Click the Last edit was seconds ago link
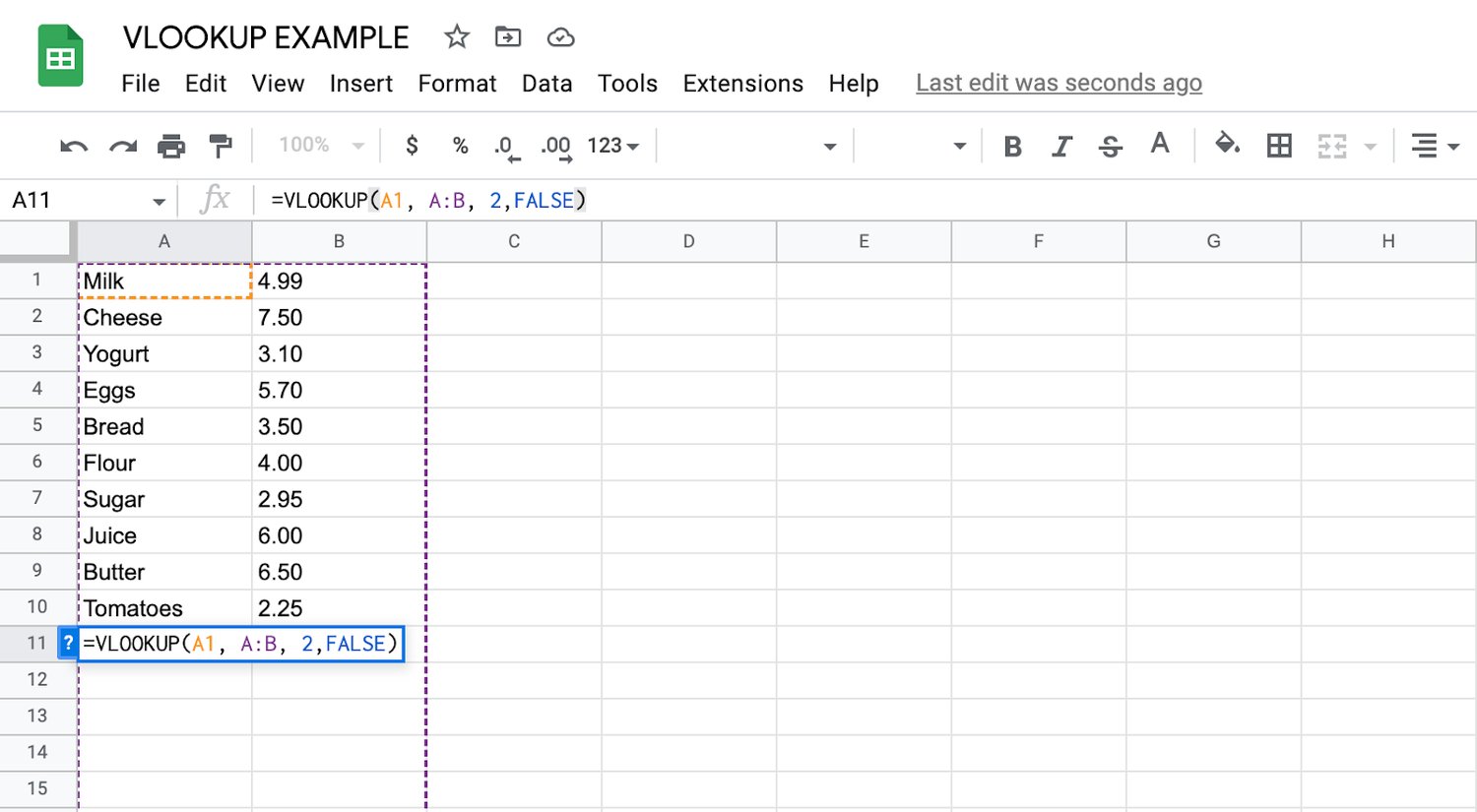The height and width of the screenshot is (812, 1477). click(x=1059, y=83)
